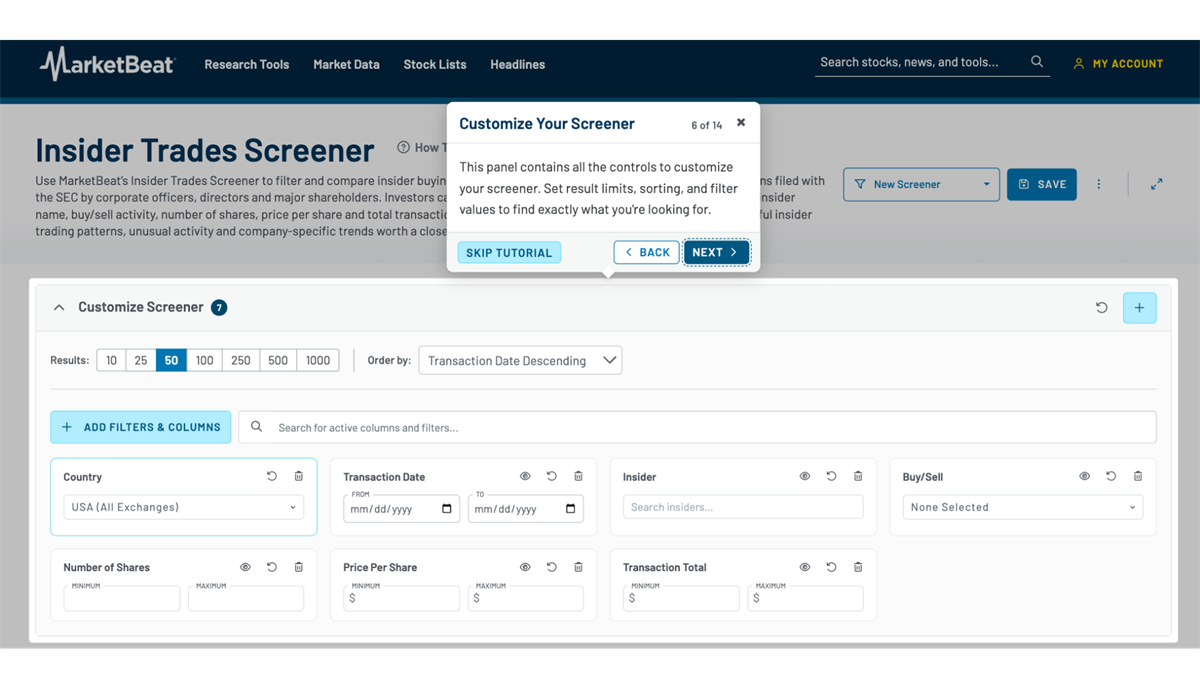Click the Transaction Total minimum field
The height and width of the screenshot is (675, 1200).
(682, 598)
